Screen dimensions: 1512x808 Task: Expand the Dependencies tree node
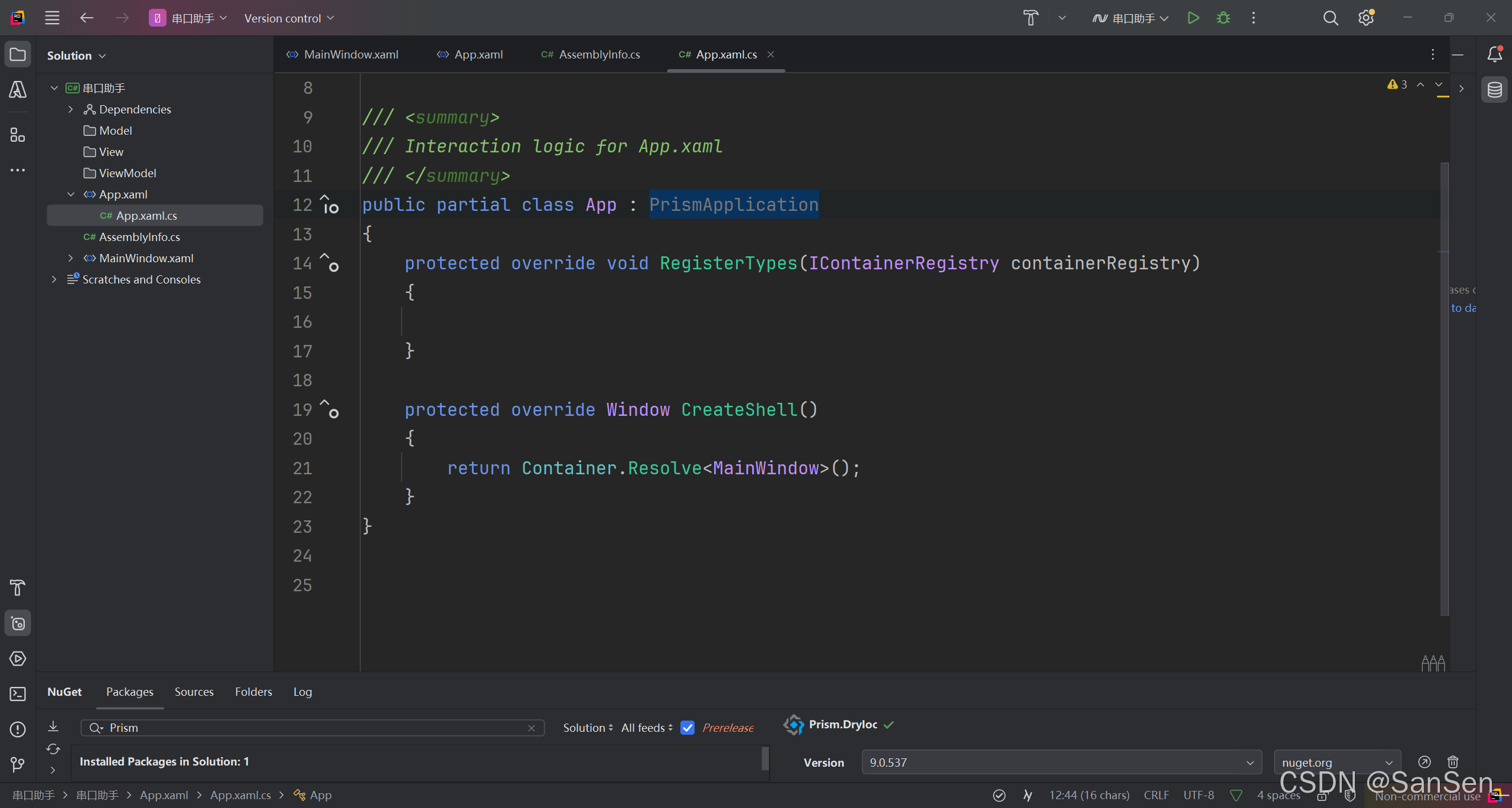(71, 109)
